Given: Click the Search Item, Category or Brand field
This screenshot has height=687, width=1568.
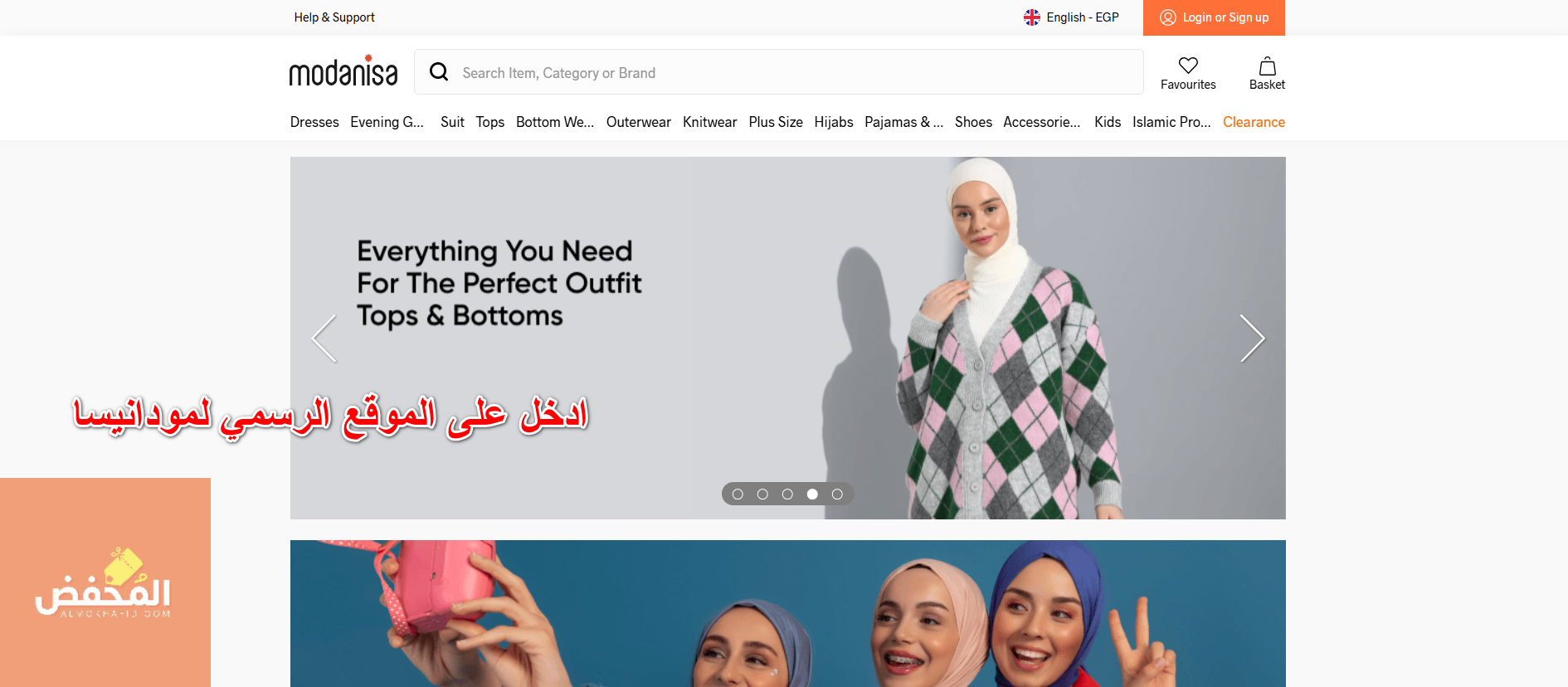Looking at the screenshot, I should coord(778,72).
